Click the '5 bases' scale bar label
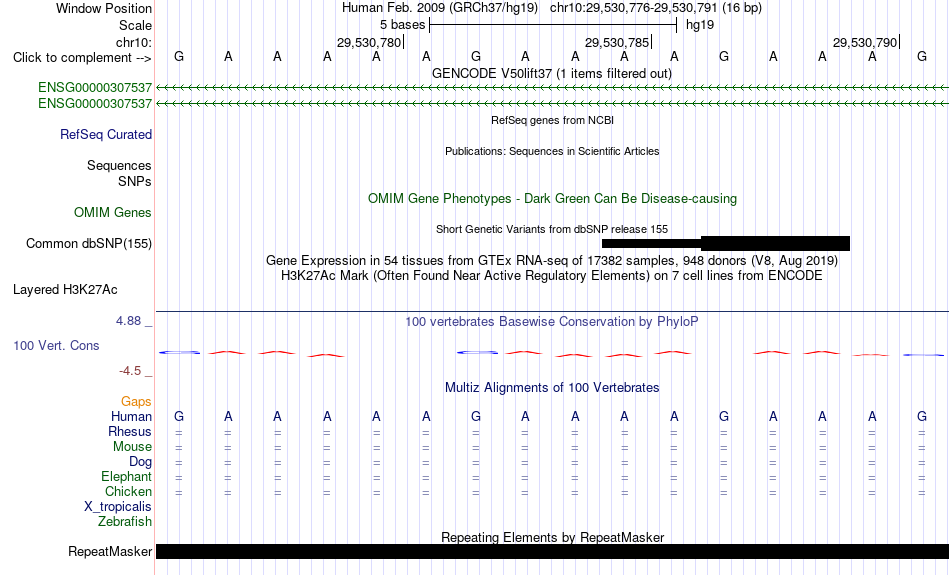The height and width of the screenshot is (575, 950). pyautogui.click(x=402, y=25)
